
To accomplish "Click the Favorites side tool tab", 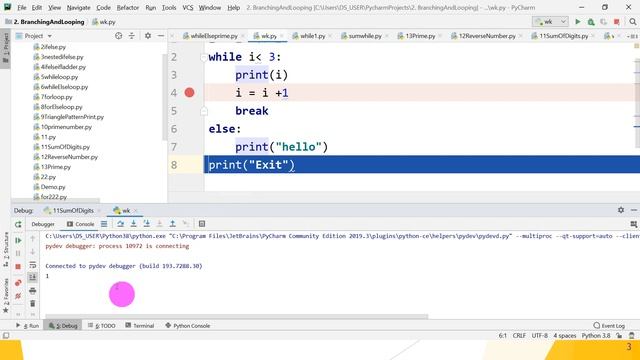I will point(6,295).
